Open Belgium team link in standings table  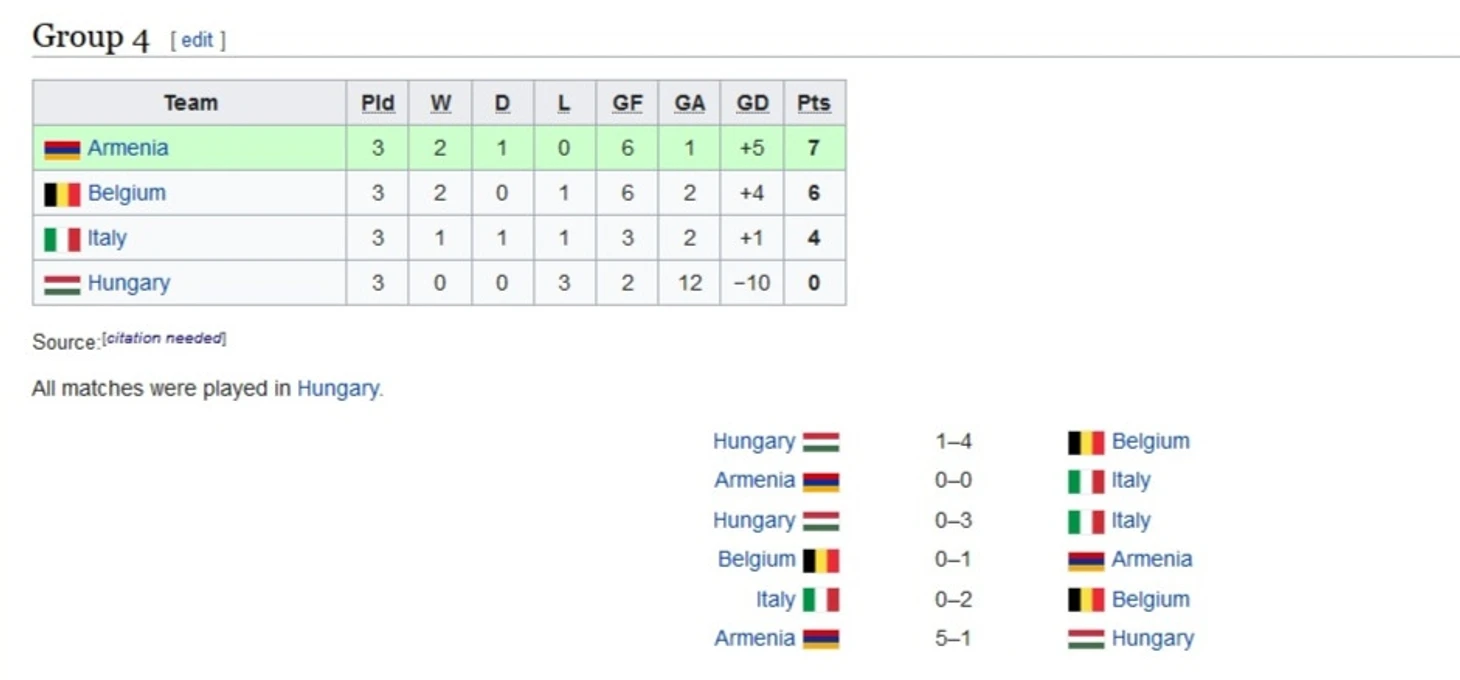[x=127, y=193]
